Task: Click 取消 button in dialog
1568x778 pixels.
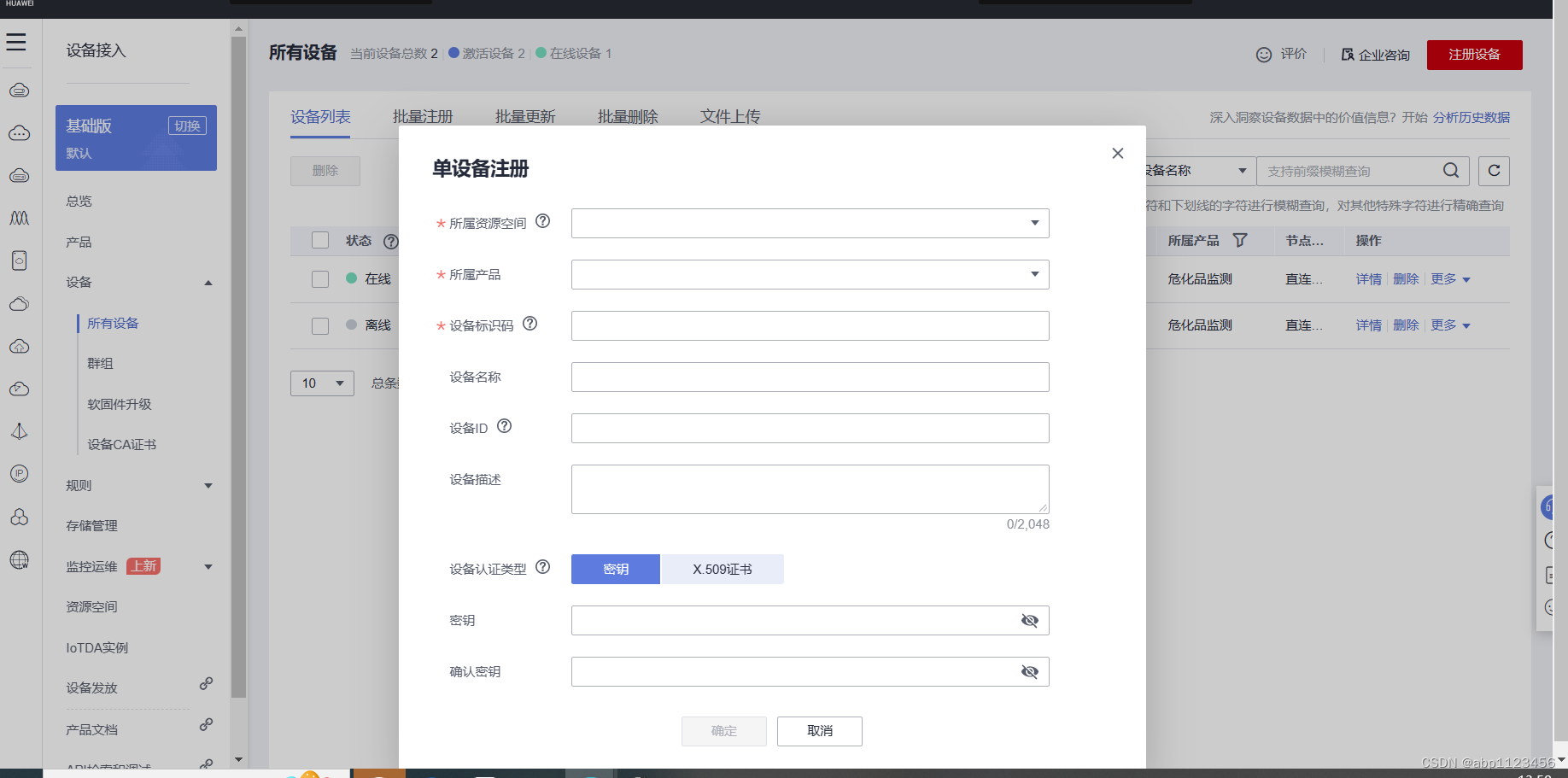Action: 820,731
